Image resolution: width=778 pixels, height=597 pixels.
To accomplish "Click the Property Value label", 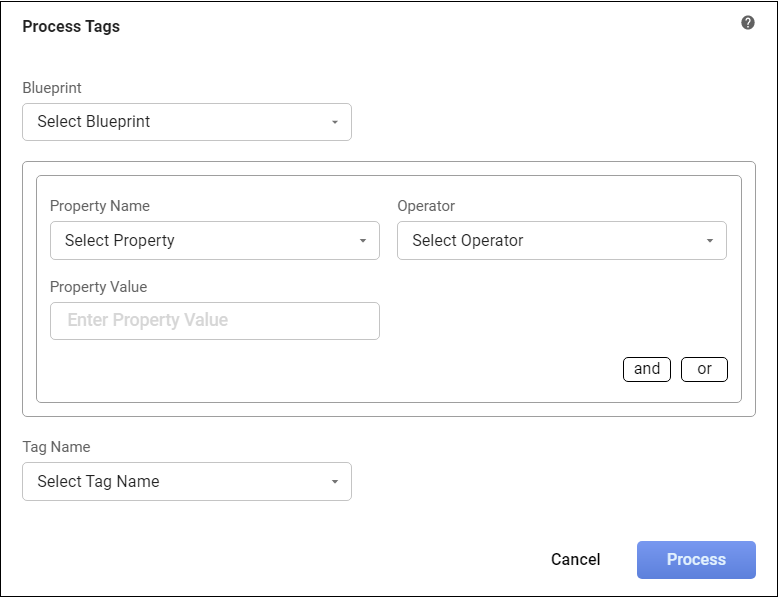I will point(98,287).
